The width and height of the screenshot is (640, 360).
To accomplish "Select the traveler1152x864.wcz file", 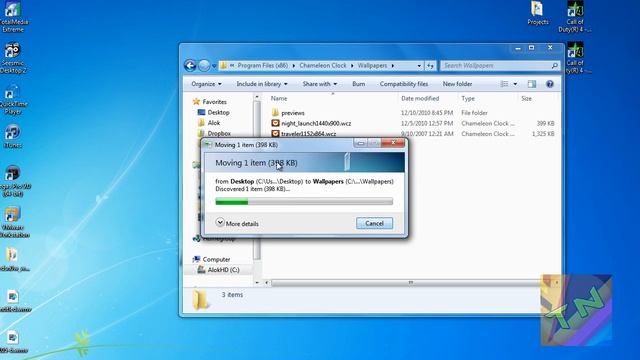I will (304, 134).
